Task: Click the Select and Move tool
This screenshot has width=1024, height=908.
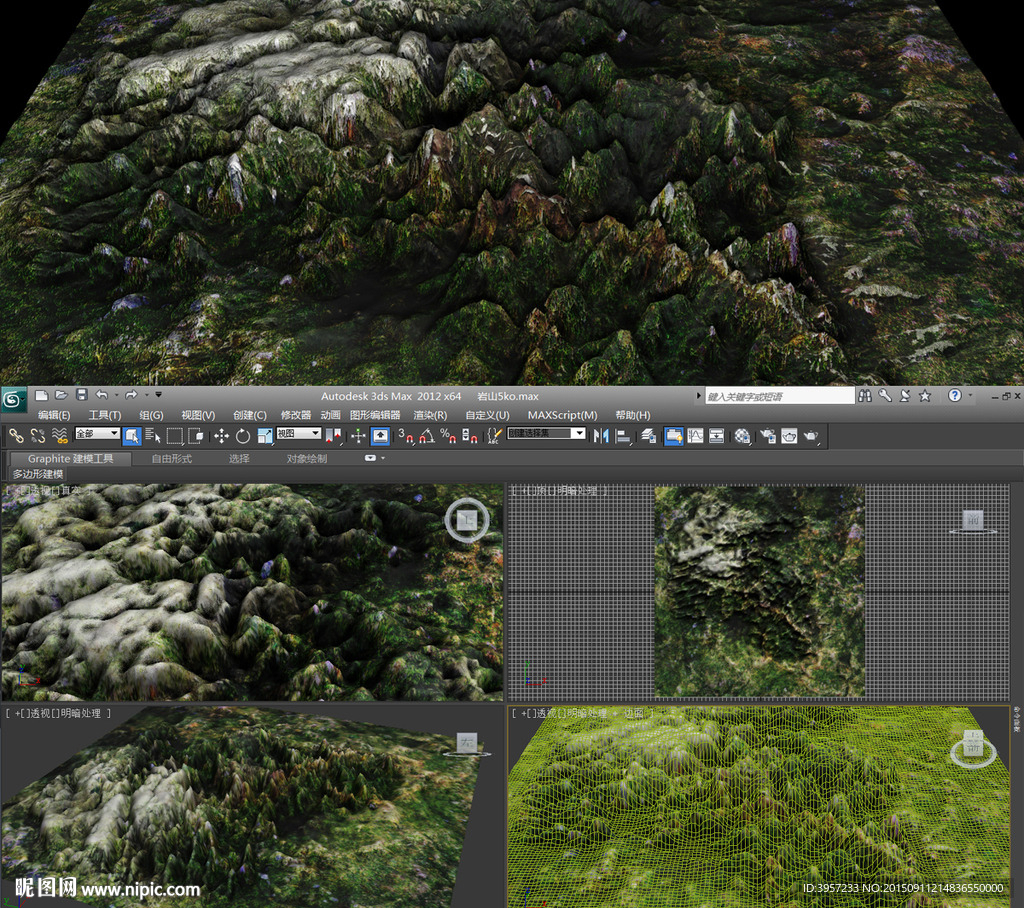Action: click(x=221, y=436)
